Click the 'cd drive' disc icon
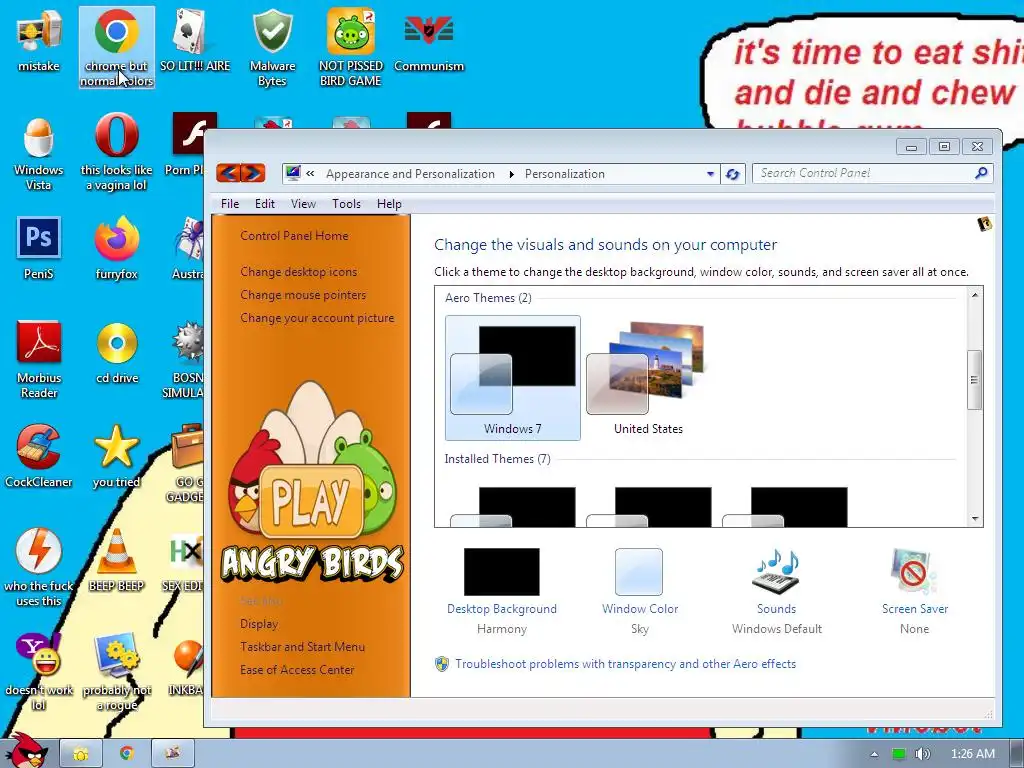1024x768 pixels. [117, 353]
